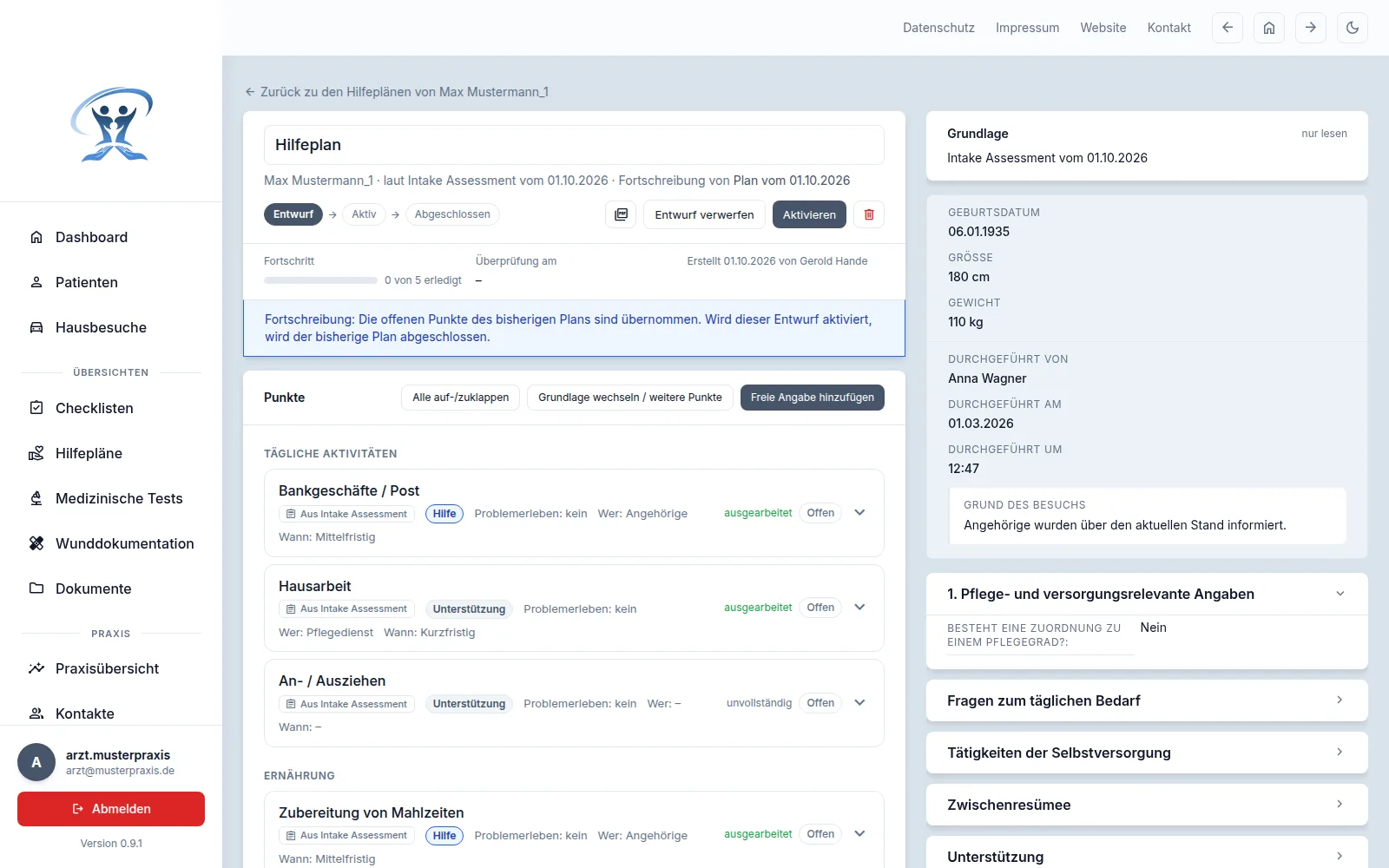This screenshot has height=868, width=1389.
Task: Click the Hausbesuche car icon
Action: coord(36,327)
